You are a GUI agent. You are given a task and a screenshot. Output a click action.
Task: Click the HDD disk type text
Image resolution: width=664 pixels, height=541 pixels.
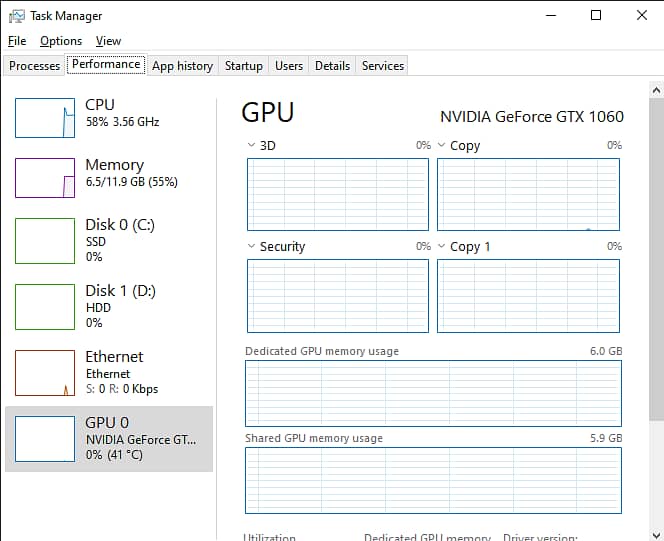coord(98,308)
